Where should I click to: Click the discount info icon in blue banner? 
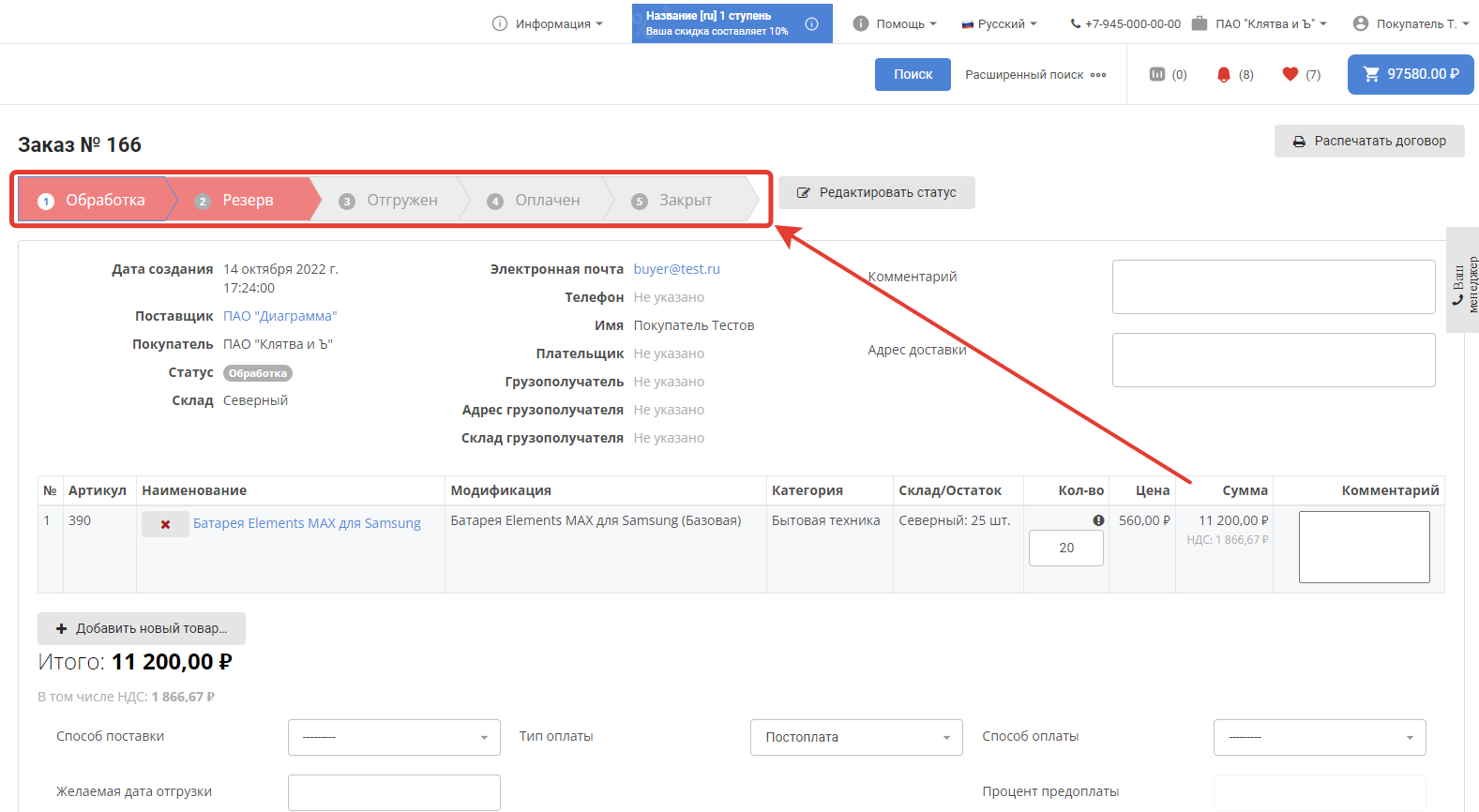point(812,23)
